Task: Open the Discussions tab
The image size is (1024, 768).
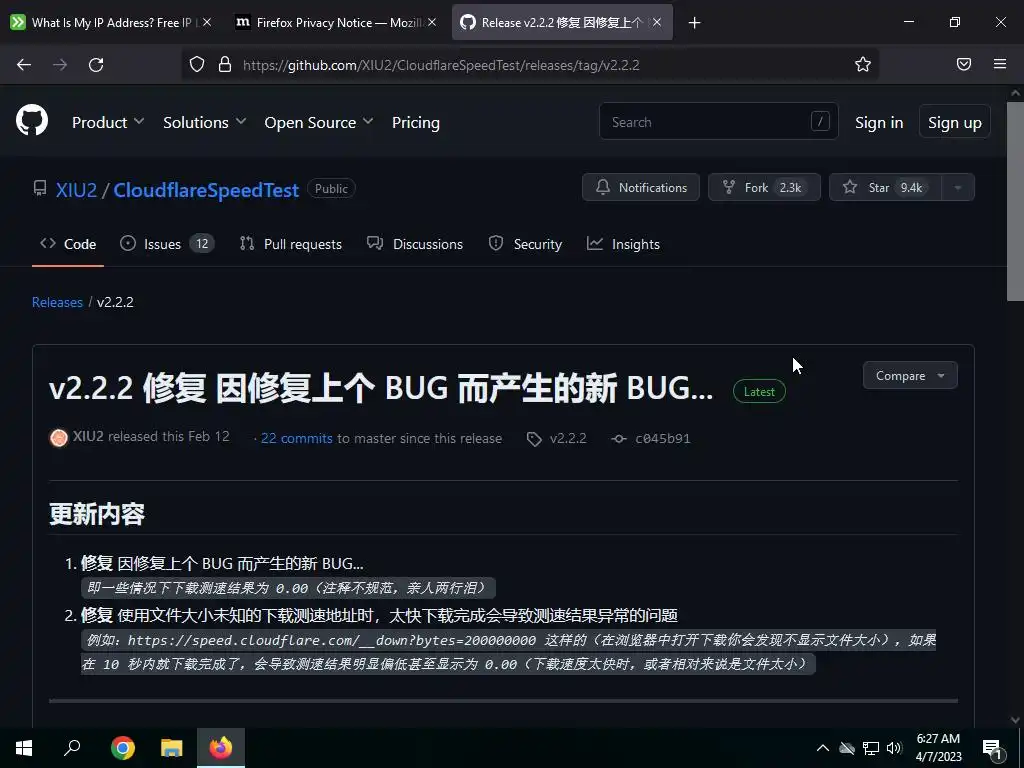Action: pyautogui.click(x=415, y=244)
